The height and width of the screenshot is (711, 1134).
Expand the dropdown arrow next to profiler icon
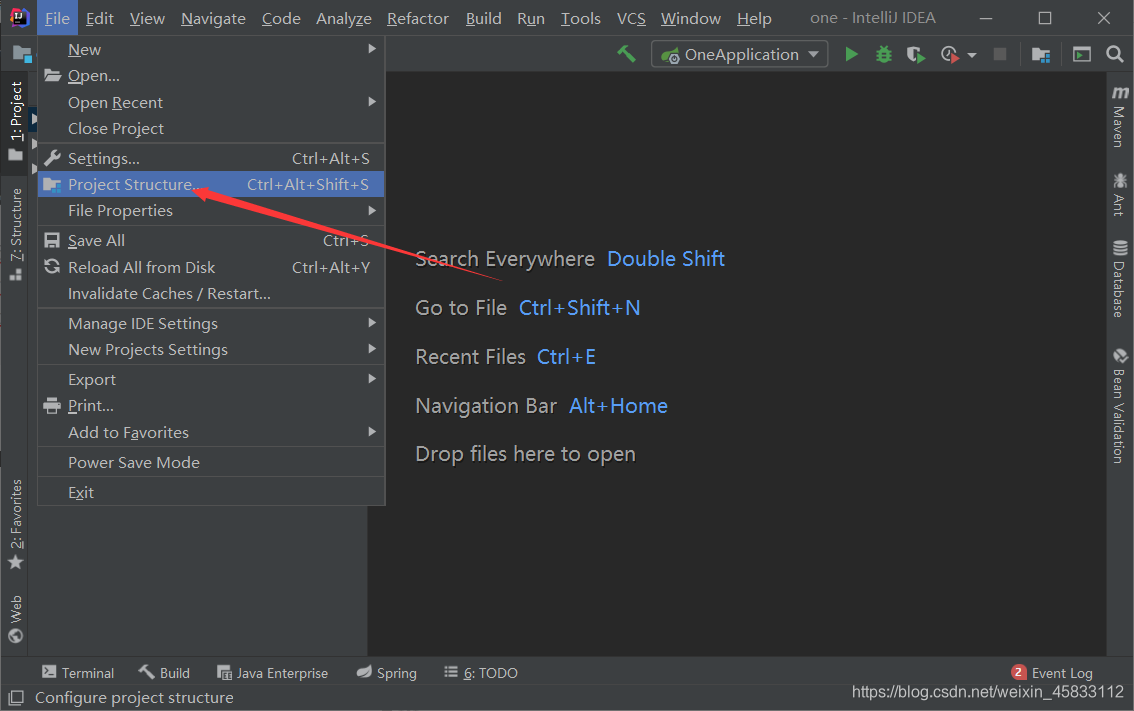coord(972,55)
